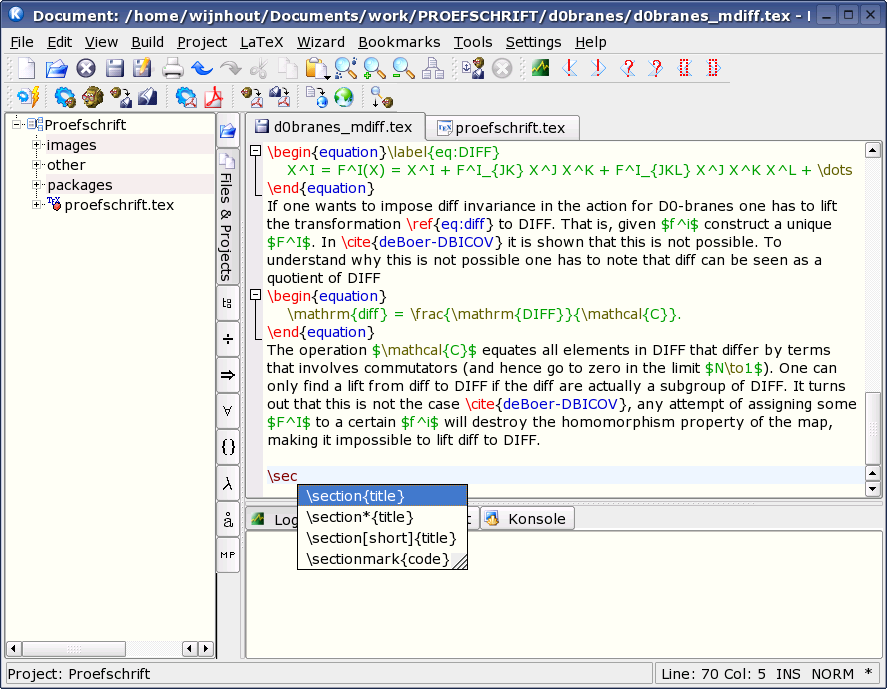Click the blue Undo arrow

click(201, 68)
